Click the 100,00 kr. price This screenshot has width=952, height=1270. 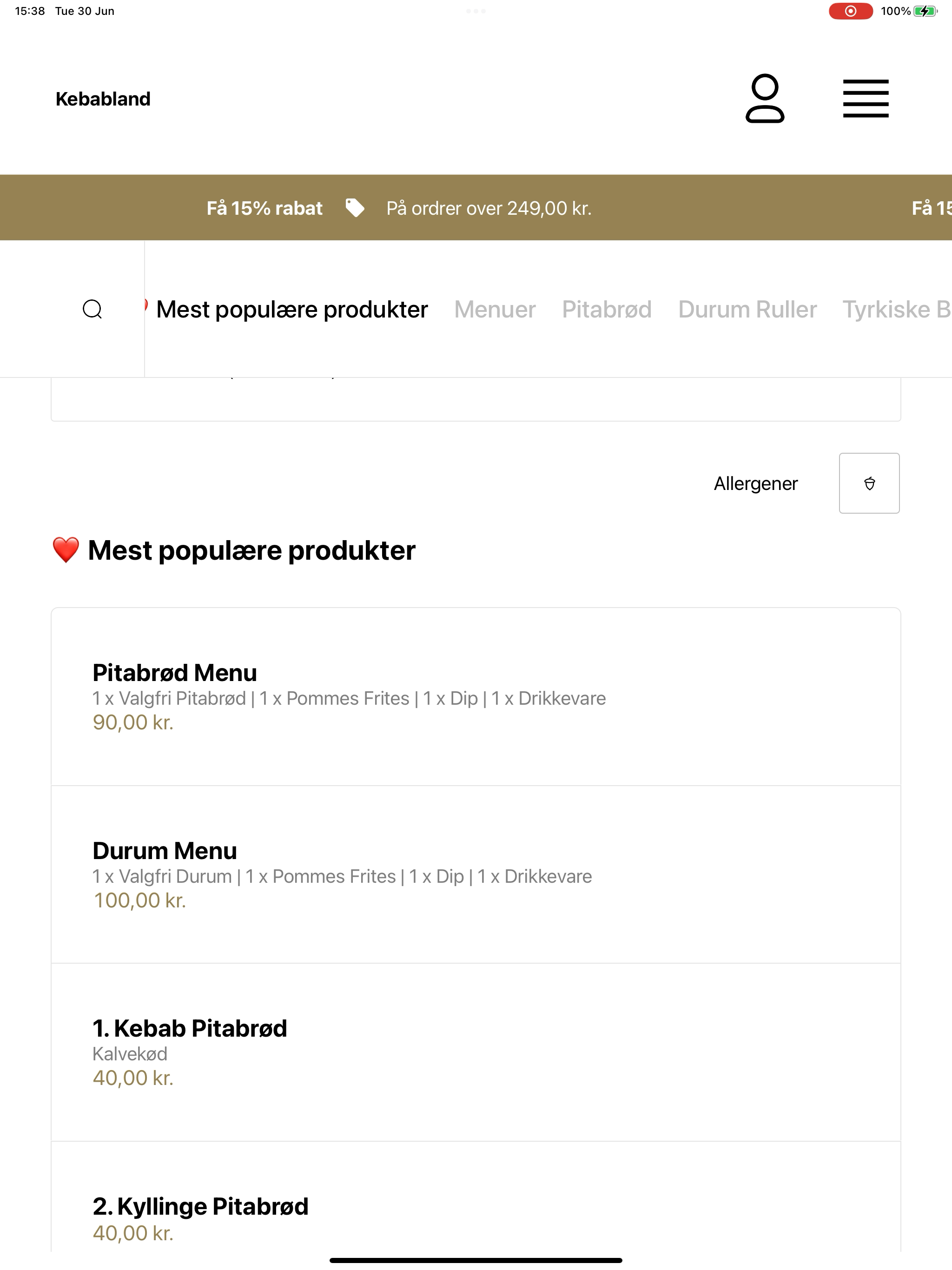tap(139, 900)
